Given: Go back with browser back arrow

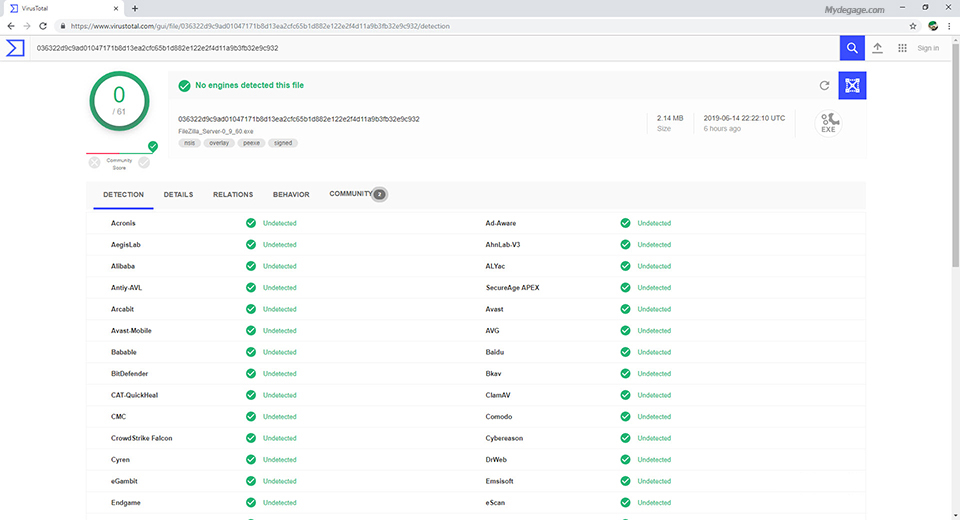Looking at the screenshot, I should click(x=10, y=26).
